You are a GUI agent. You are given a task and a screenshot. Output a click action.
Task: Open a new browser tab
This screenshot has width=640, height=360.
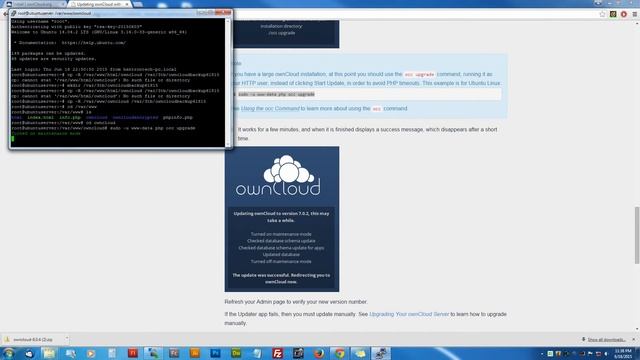point(138,4)
